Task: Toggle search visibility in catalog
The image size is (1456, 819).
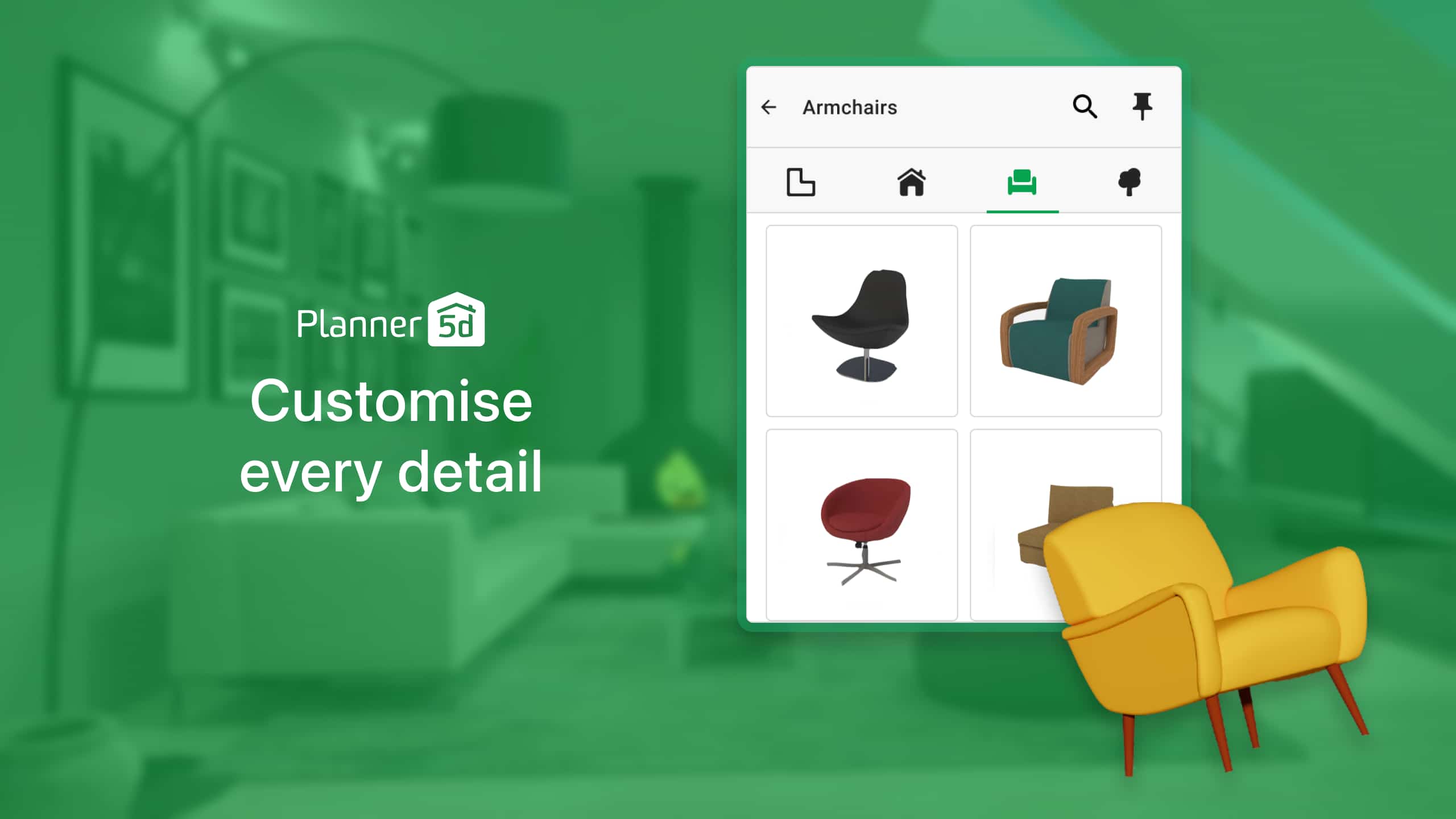Action: click(1085, 107)
